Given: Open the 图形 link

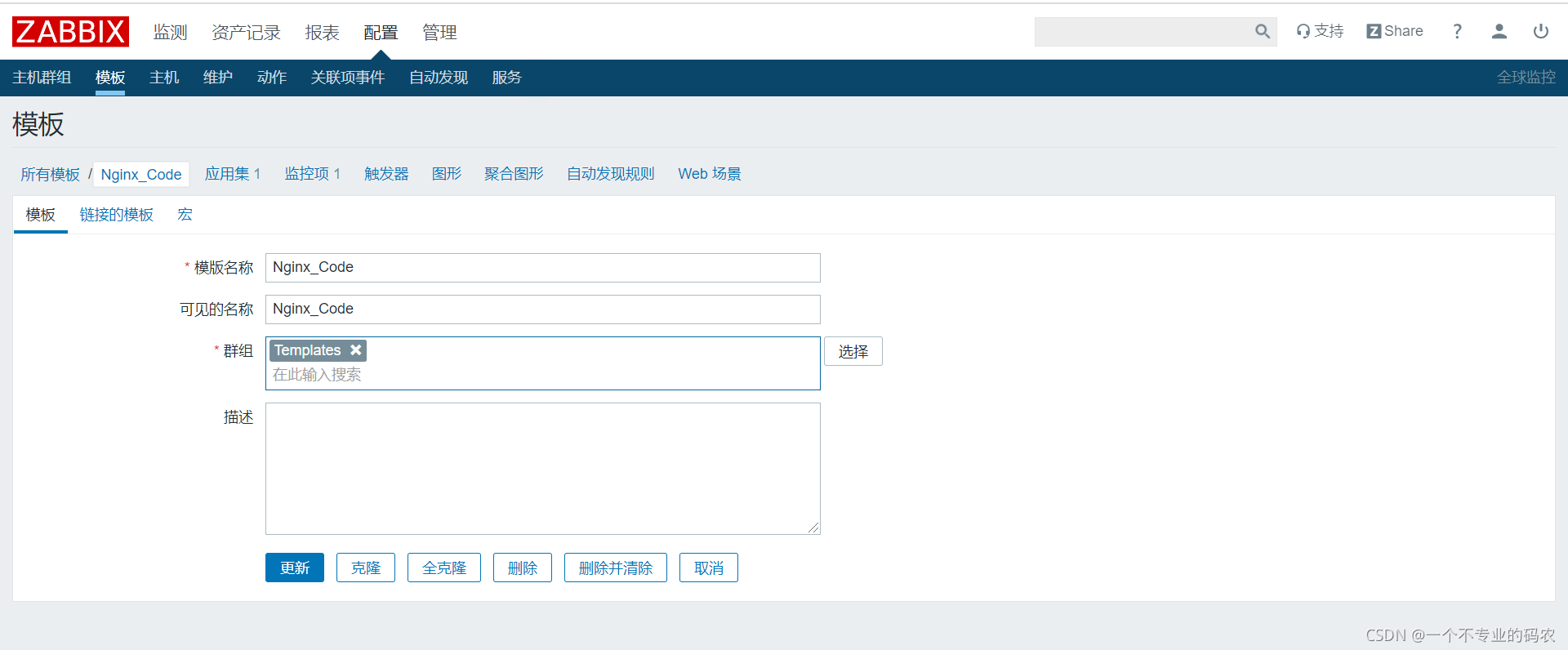Looking at the screenshot, I should (x=447, y=174).
